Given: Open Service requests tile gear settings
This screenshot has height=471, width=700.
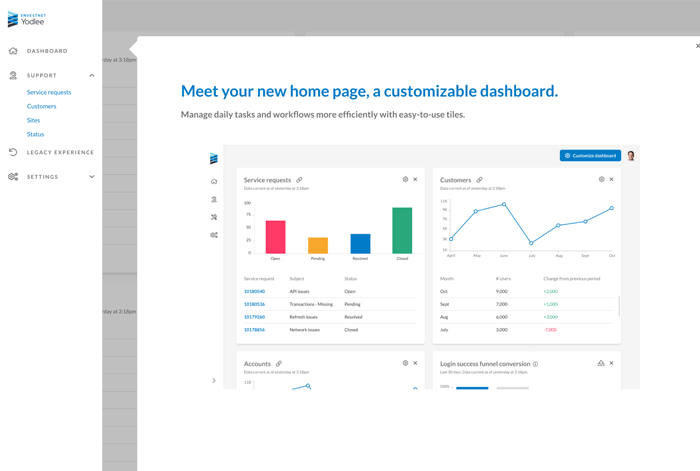Looking at the screenshot, I should tap(405, 180).
